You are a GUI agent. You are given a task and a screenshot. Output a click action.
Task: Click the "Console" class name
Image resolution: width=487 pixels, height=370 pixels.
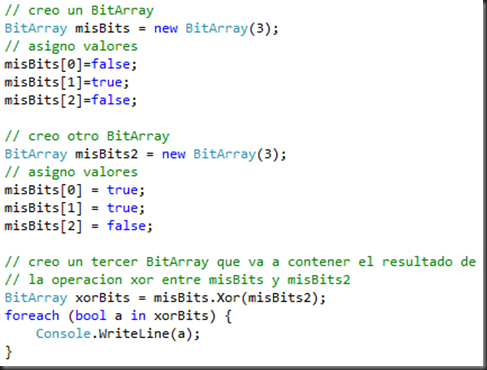tap(63, 333)
